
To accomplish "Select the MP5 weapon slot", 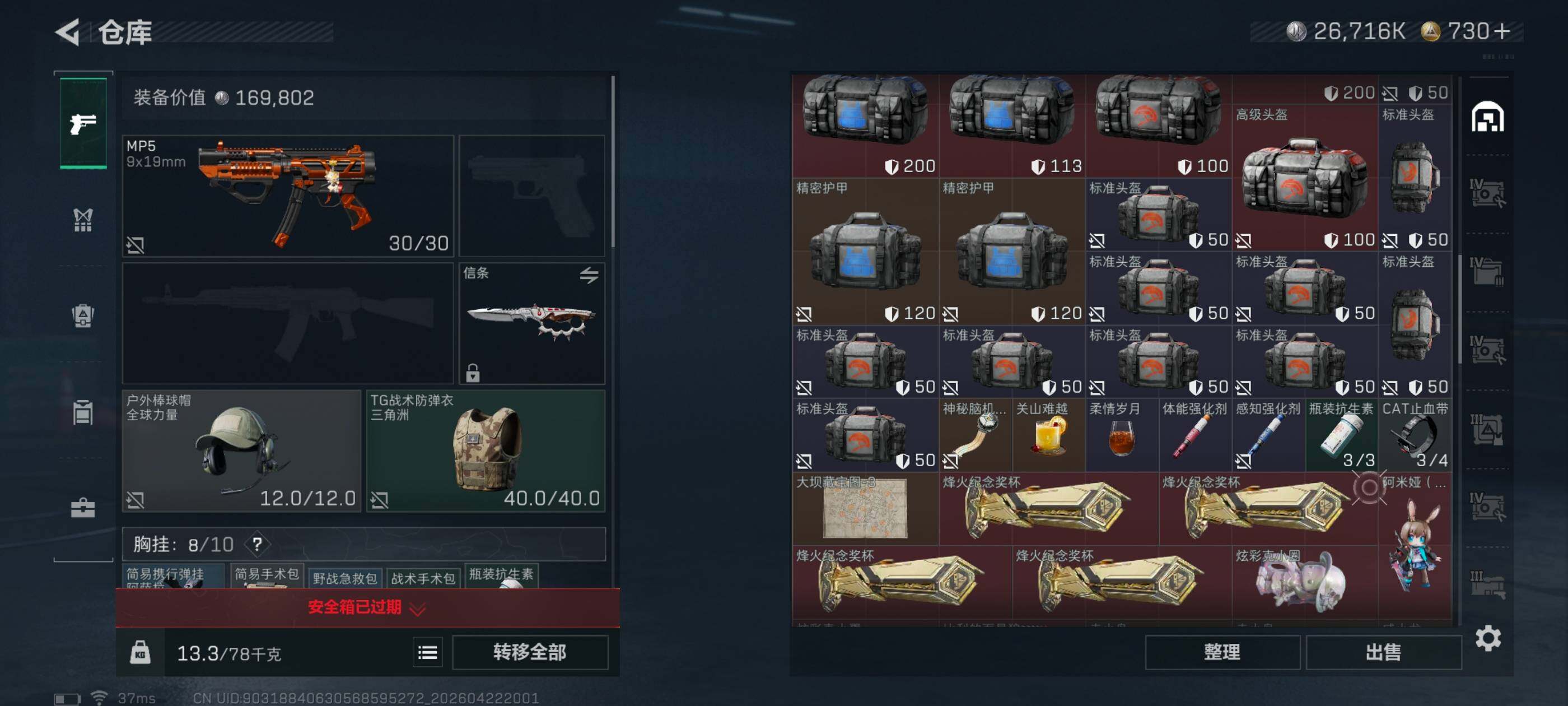I will pos(288,196).
